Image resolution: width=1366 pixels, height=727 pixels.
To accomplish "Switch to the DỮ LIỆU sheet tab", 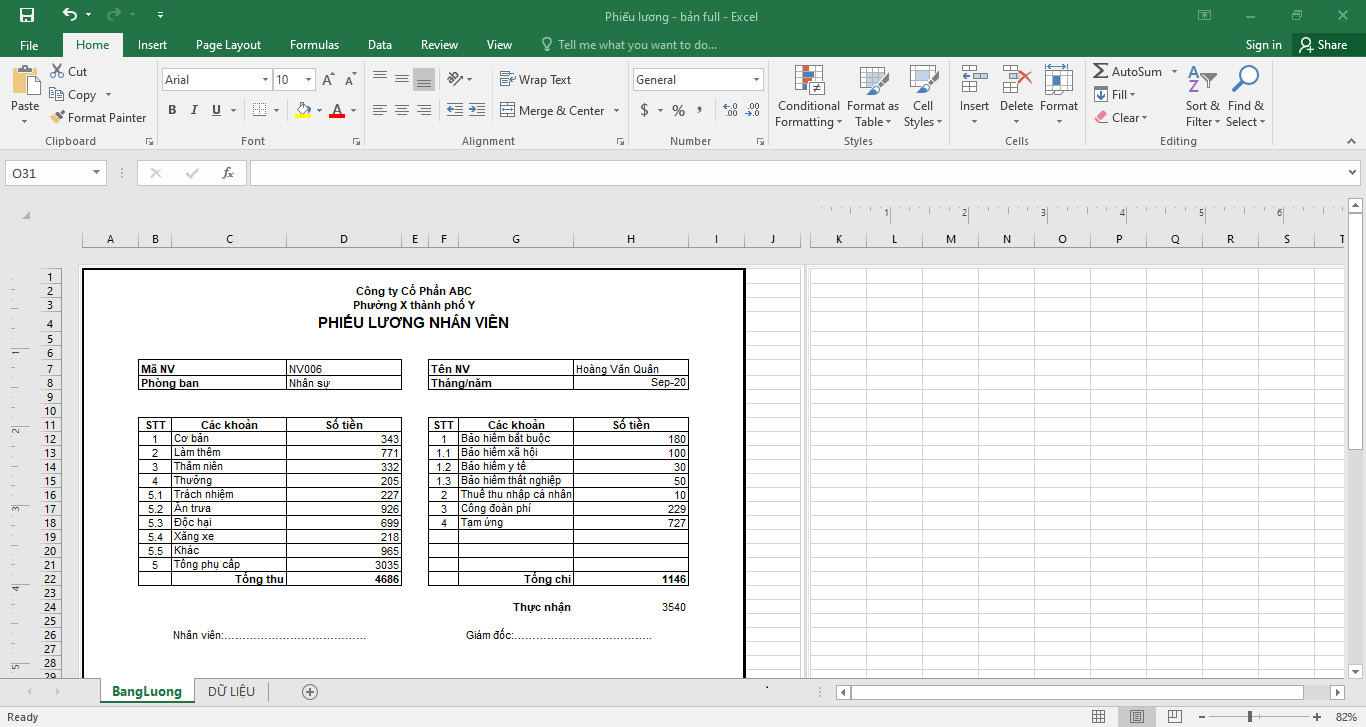I will click(231, 692).
